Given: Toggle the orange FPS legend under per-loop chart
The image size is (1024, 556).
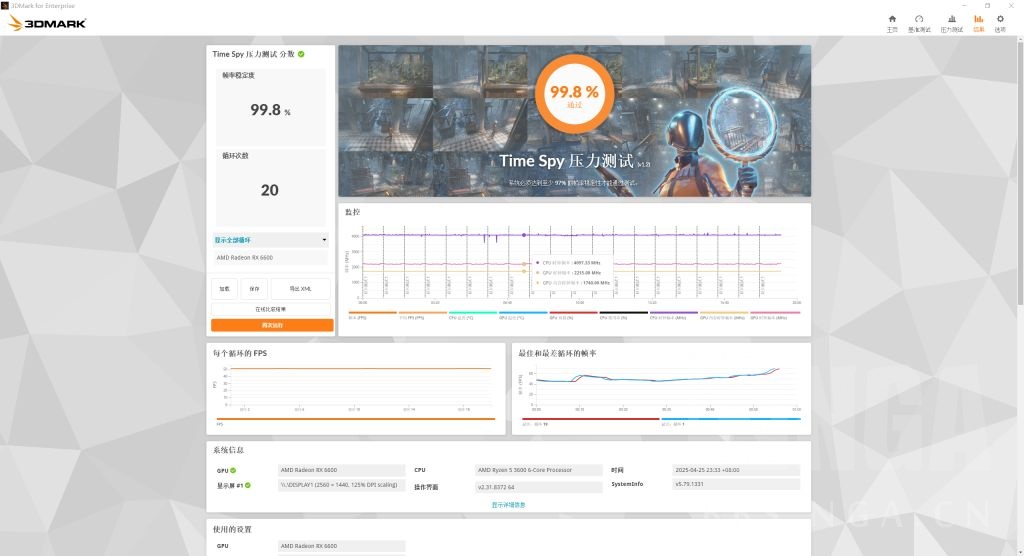Looking at the screenshot, I should click(356, 421).
